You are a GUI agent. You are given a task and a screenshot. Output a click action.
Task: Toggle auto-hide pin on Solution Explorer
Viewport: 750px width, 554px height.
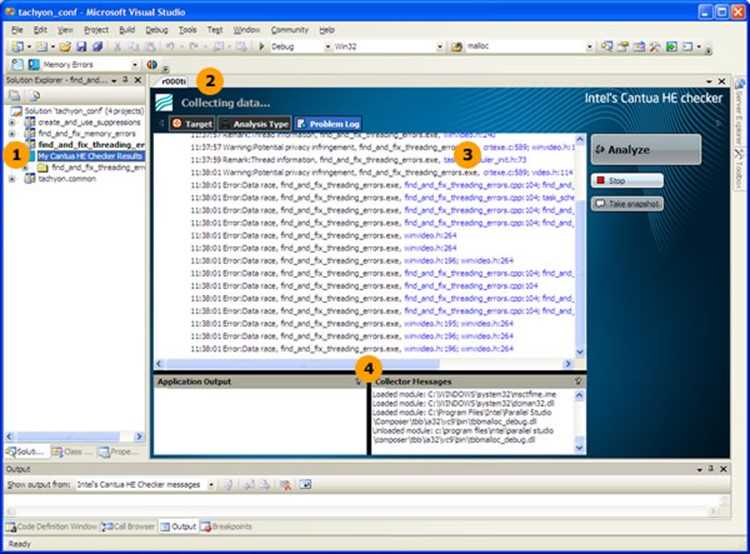click(x=125, y=80)
